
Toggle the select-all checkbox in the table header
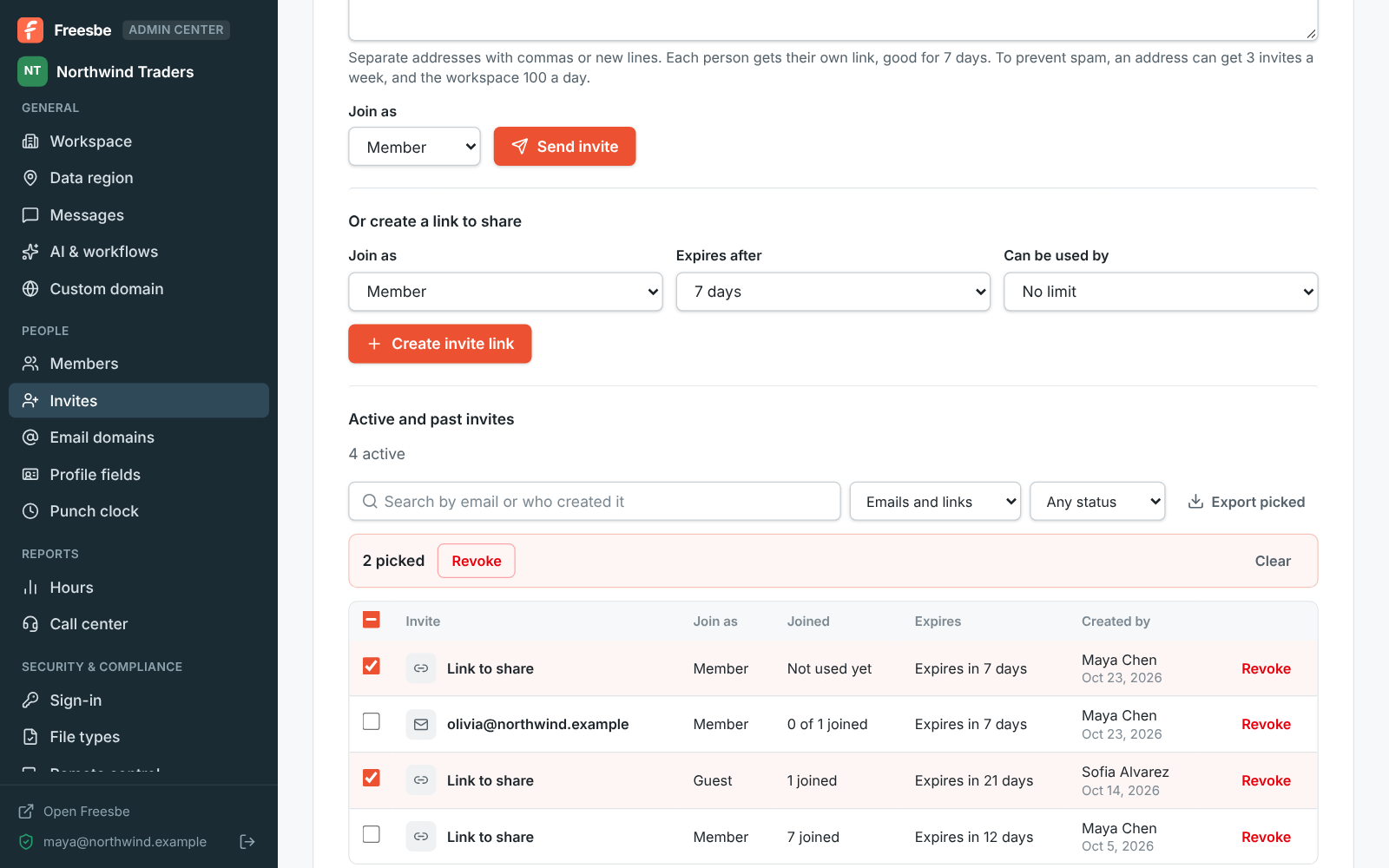pyautogui.click(x=372, y=620)
